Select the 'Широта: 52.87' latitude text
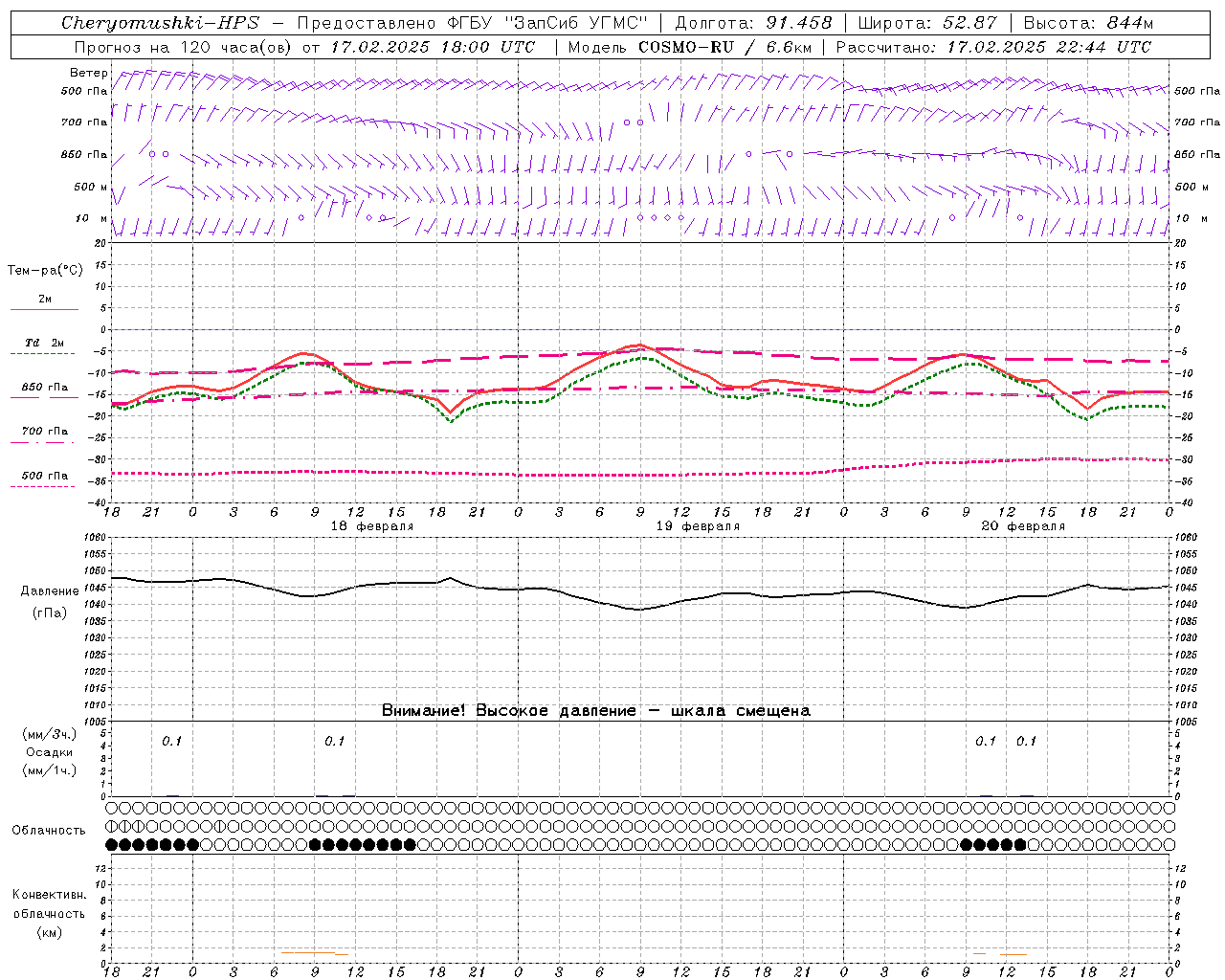 [927, 23]
